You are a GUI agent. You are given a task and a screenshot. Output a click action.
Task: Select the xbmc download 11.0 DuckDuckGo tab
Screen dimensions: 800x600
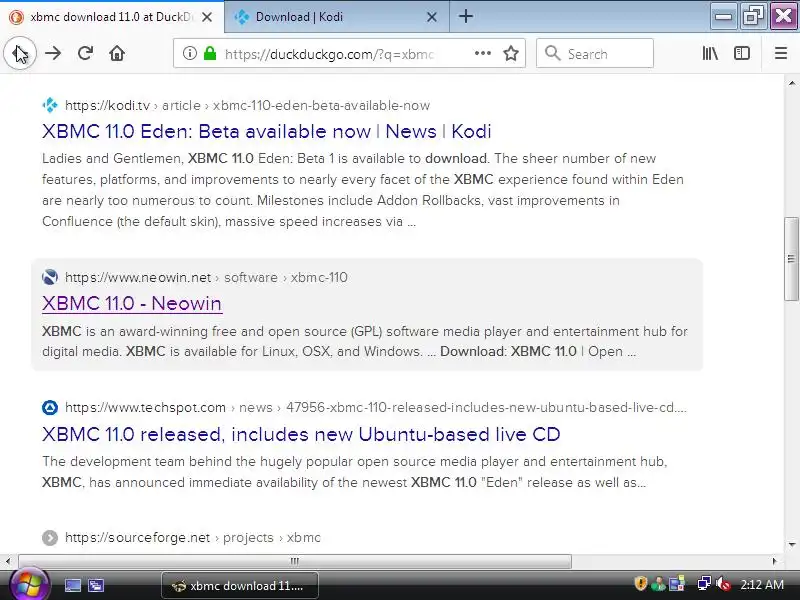point(111,17)
